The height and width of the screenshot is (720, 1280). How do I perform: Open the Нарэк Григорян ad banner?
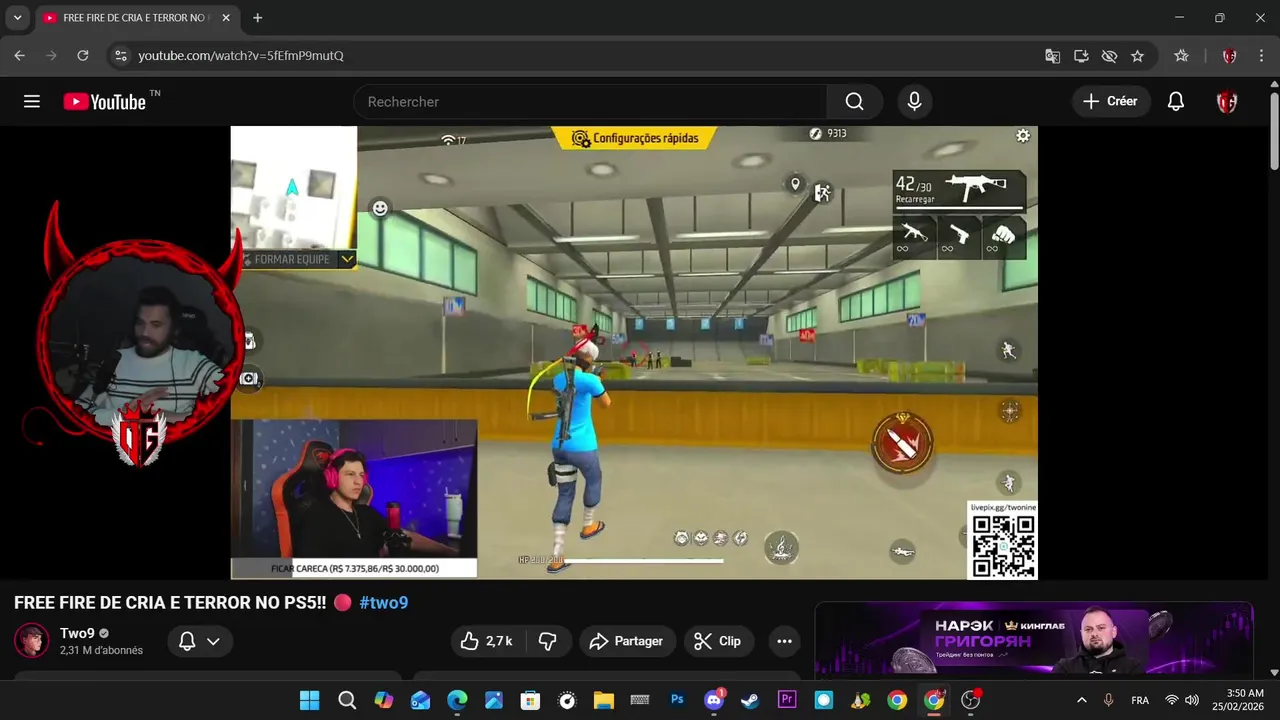click(1034, 641)
